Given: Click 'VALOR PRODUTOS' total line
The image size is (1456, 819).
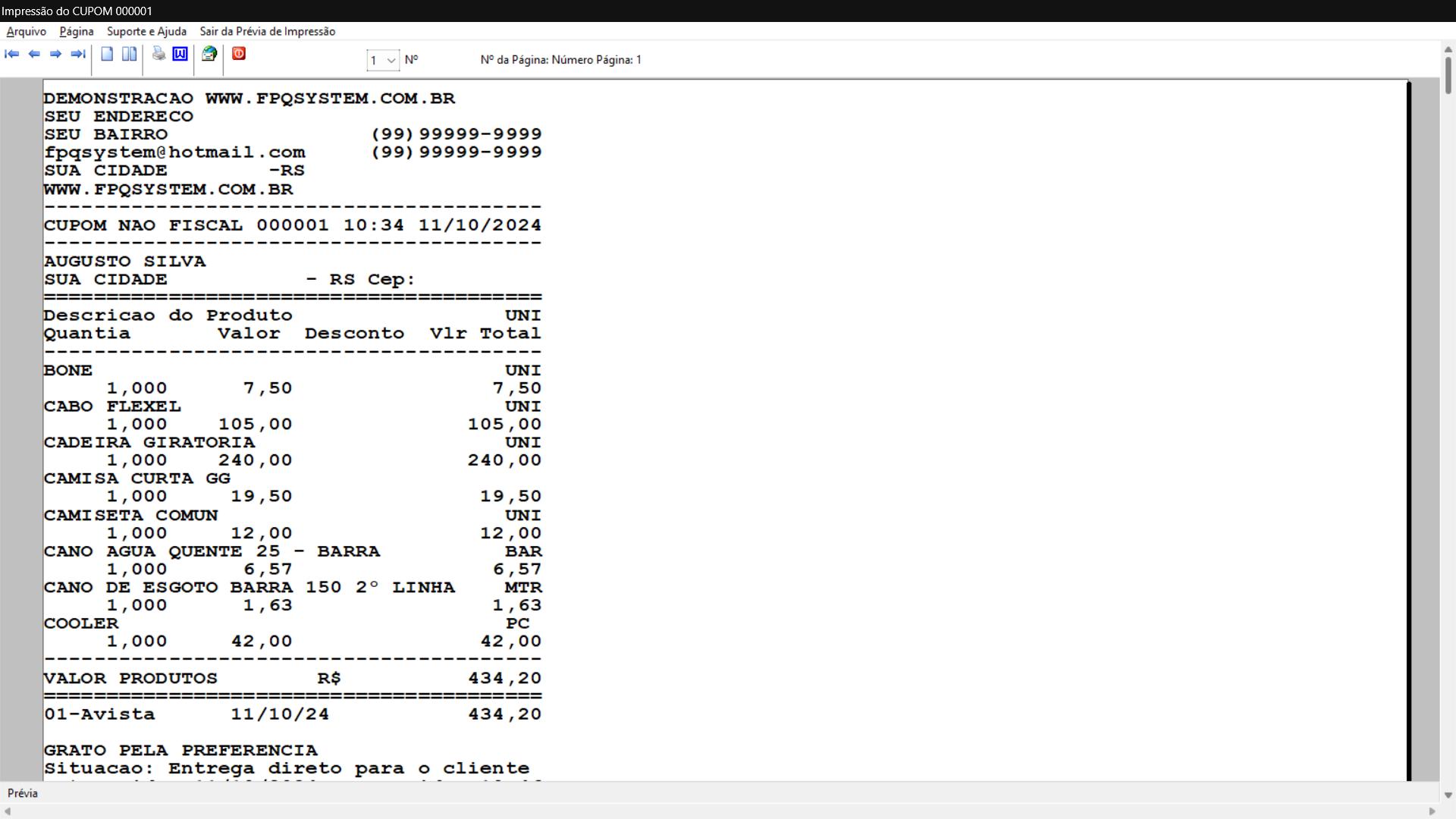Looking at the screenshot, I should (x=293, y=678).
